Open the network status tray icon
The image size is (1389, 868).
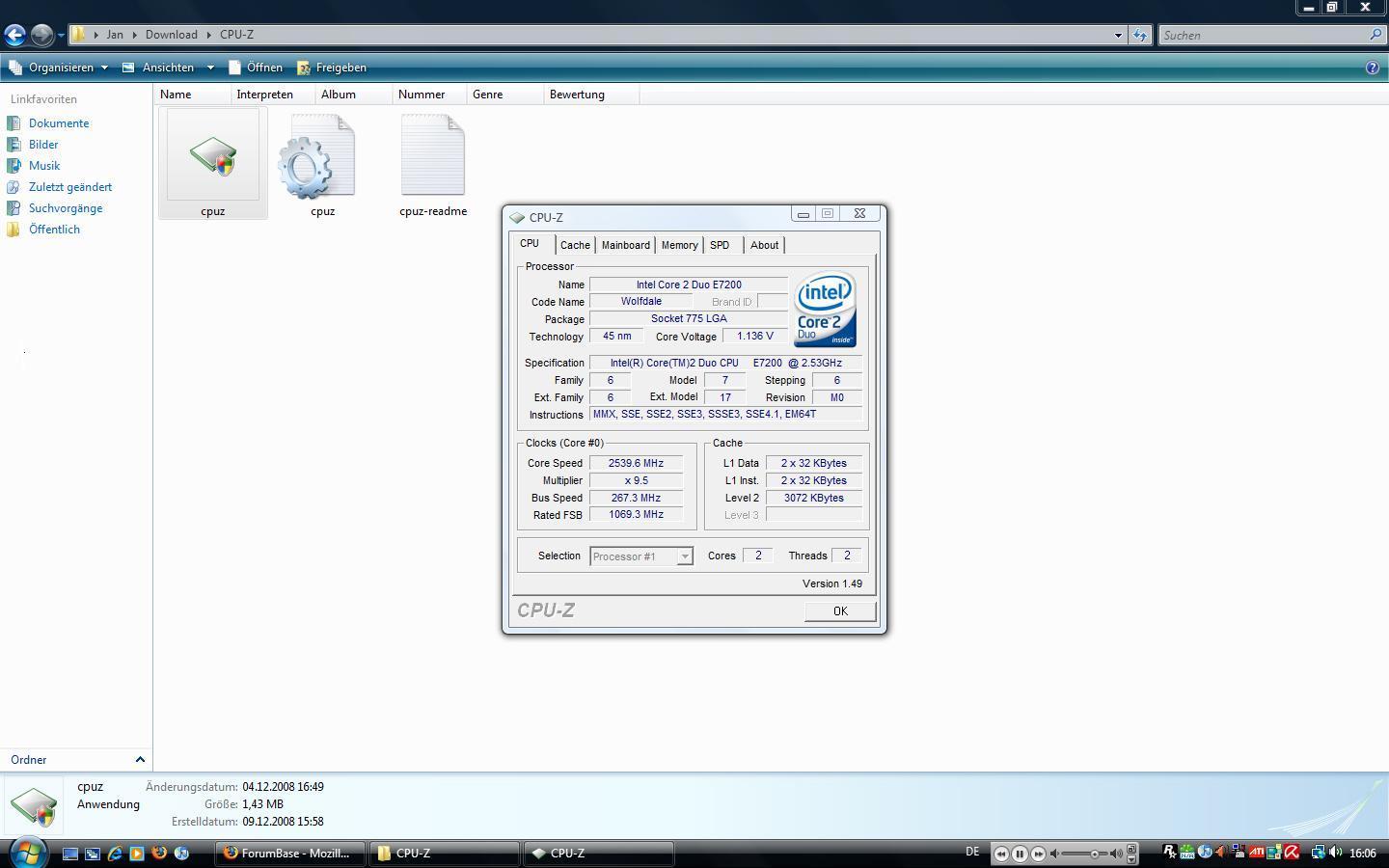coord(1319,853)
